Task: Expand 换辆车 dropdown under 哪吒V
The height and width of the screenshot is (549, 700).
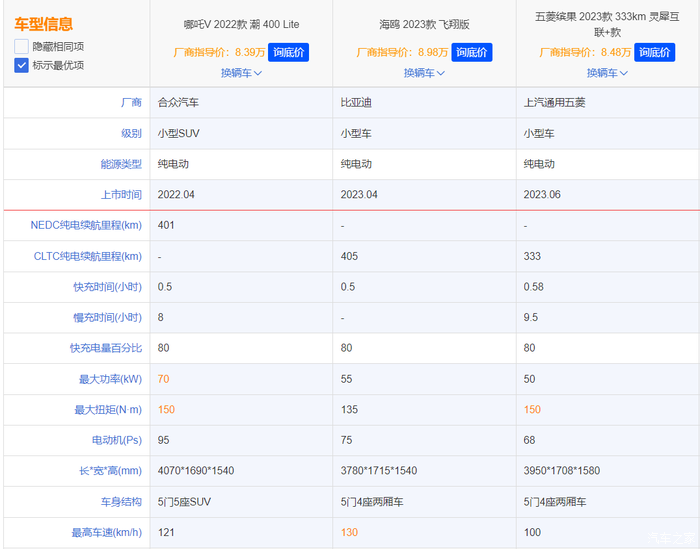Action: point(241,73)
